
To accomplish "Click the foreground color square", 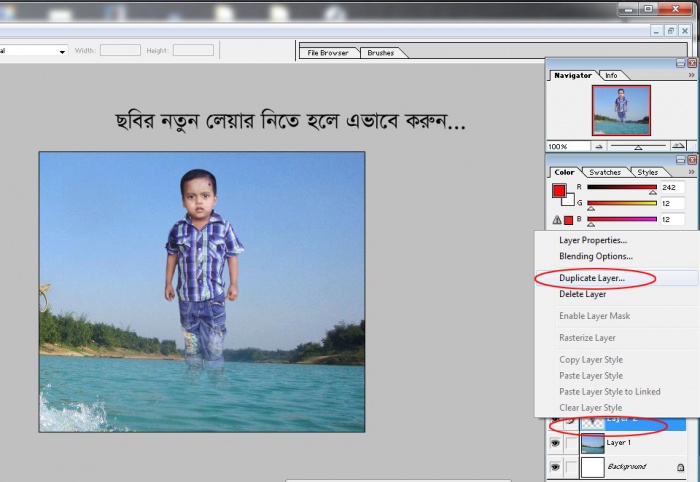I will pos(559,191).
